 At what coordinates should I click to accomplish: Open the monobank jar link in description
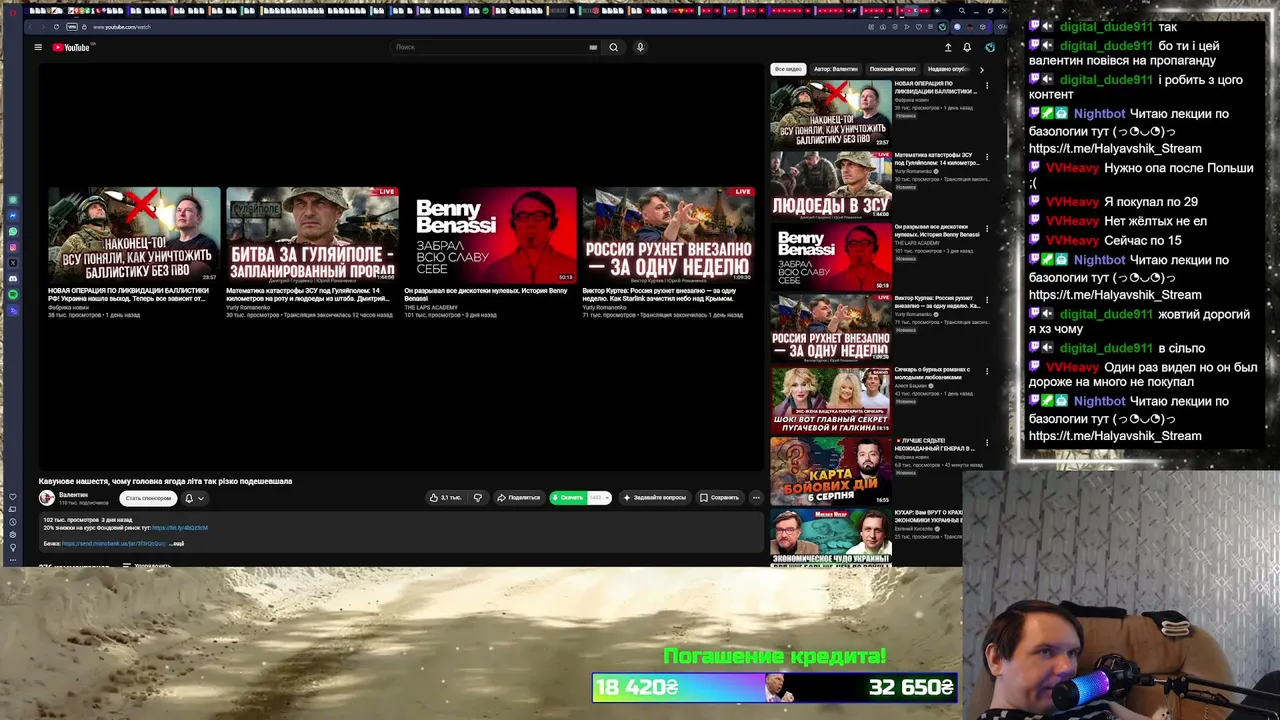pos(114,543)
